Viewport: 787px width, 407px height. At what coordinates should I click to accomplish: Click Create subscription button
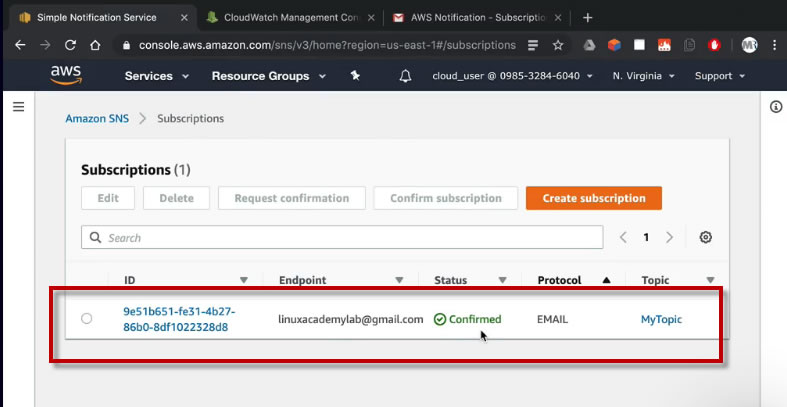(x=594, y=198)
